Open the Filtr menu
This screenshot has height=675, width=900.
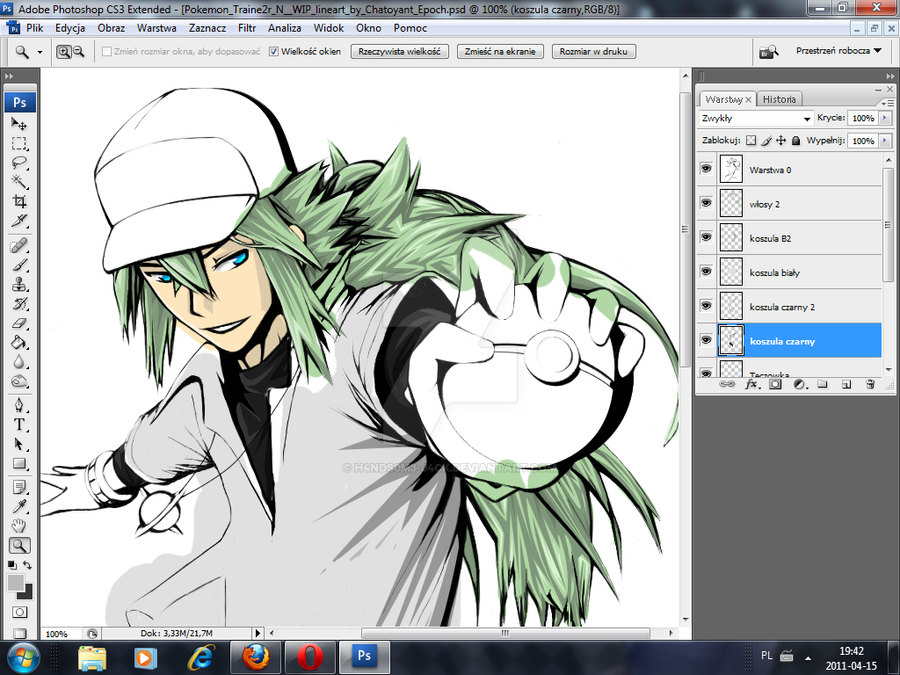point(247,28)
